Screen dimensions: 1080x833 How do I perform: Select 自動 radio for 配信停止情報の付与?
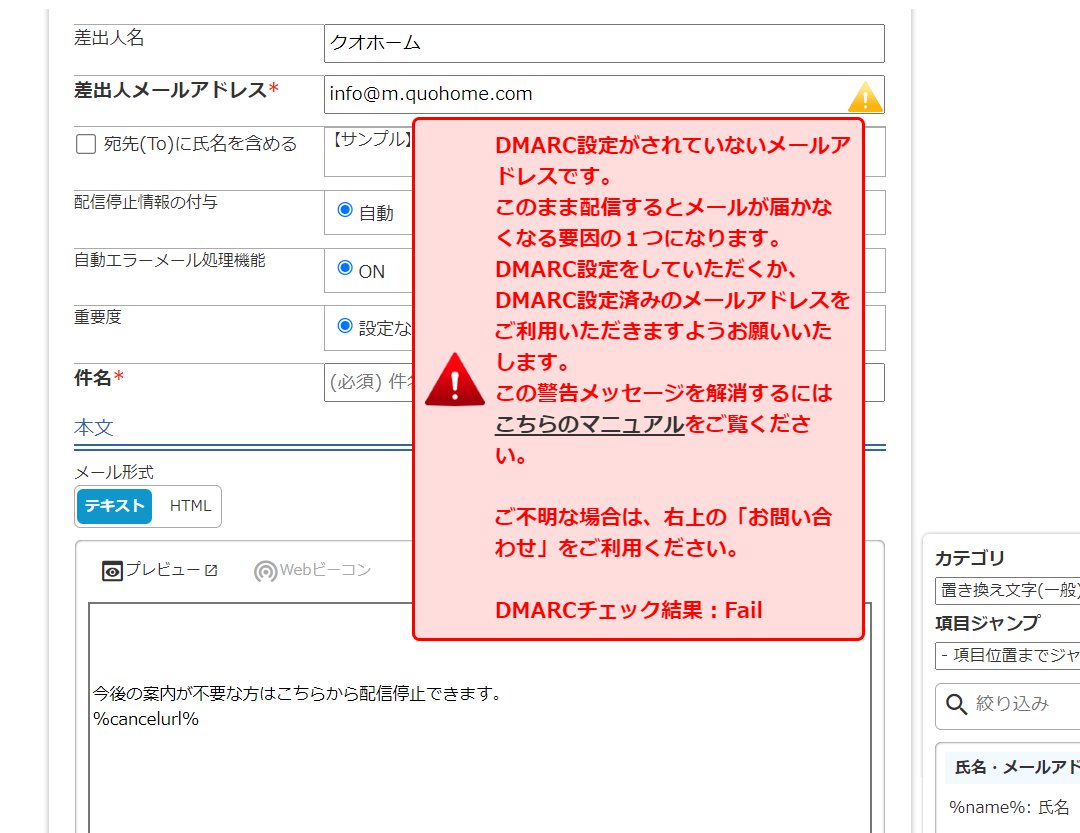point(346,210)
